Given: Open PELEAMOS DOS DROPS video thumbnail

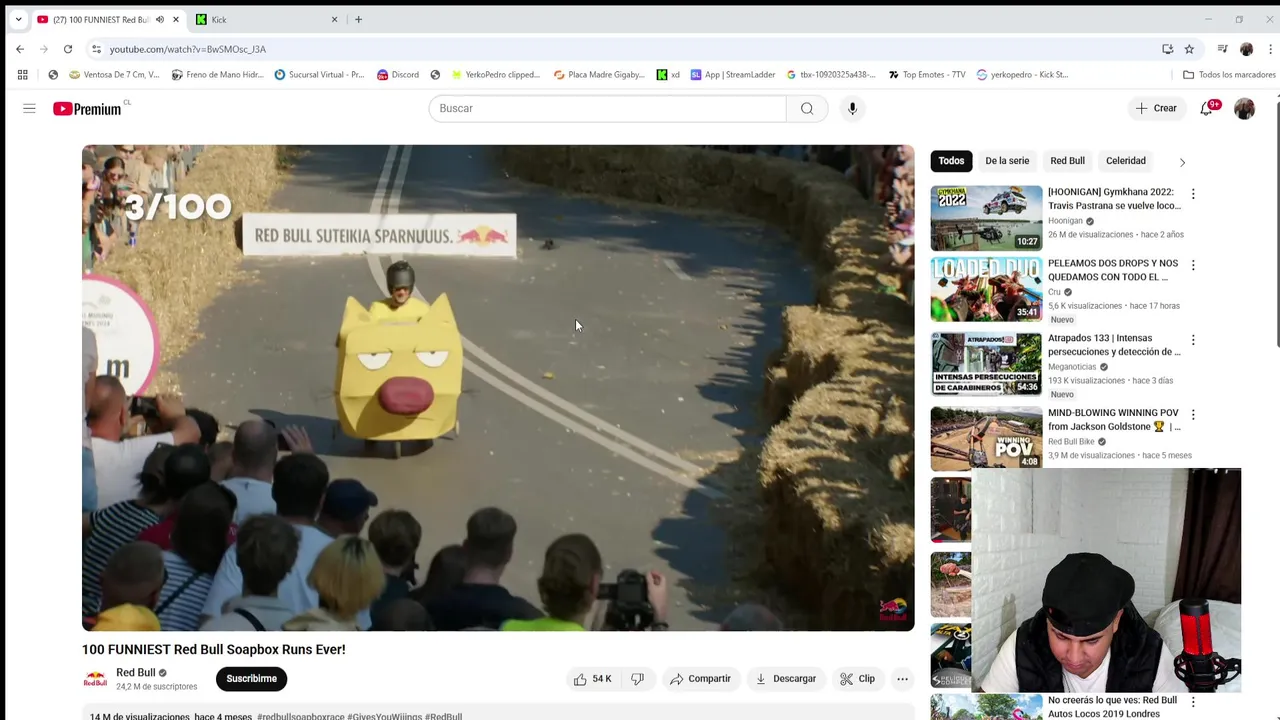Looking at the screenshot, I should [986, 289].
